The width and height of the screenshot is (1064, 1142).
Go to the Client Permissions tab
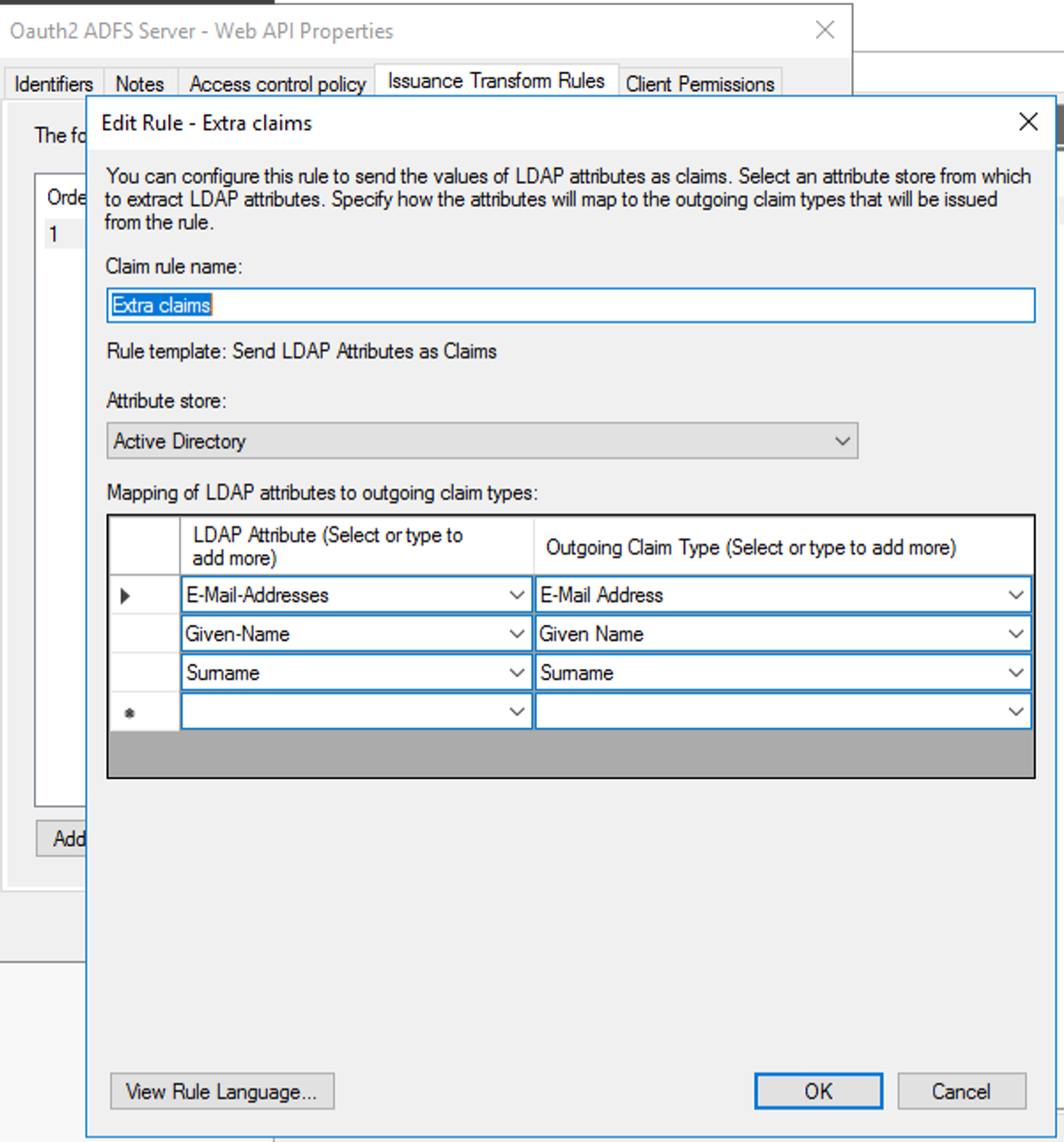coord(699,83)
